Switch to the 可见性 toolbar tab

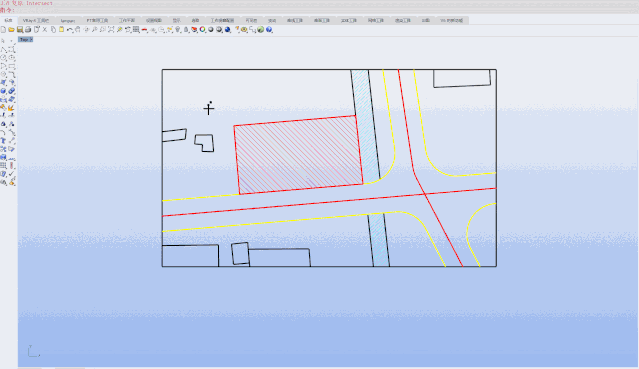[x=251, y=20]
